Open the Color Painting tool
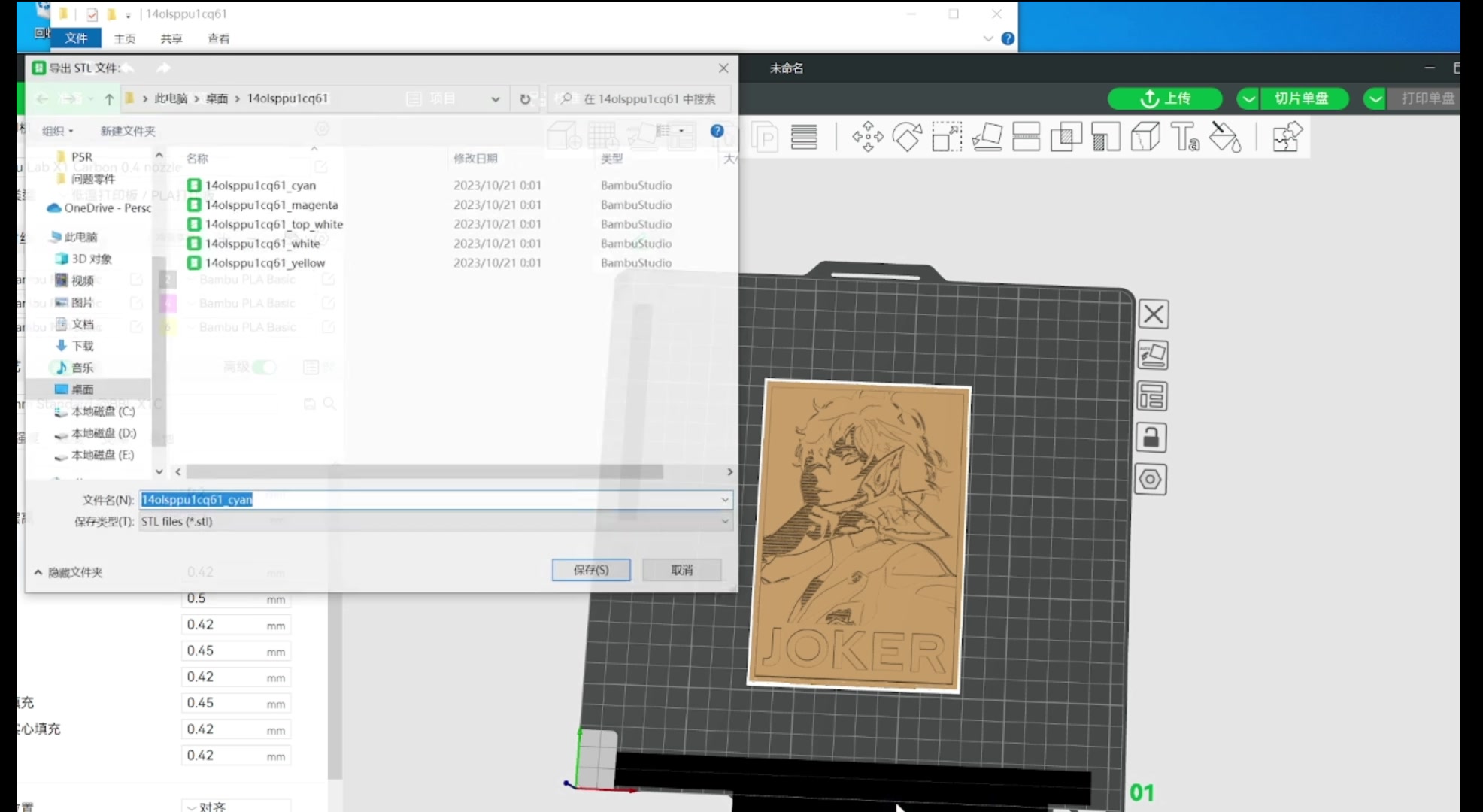 [x=1225, y=137]
